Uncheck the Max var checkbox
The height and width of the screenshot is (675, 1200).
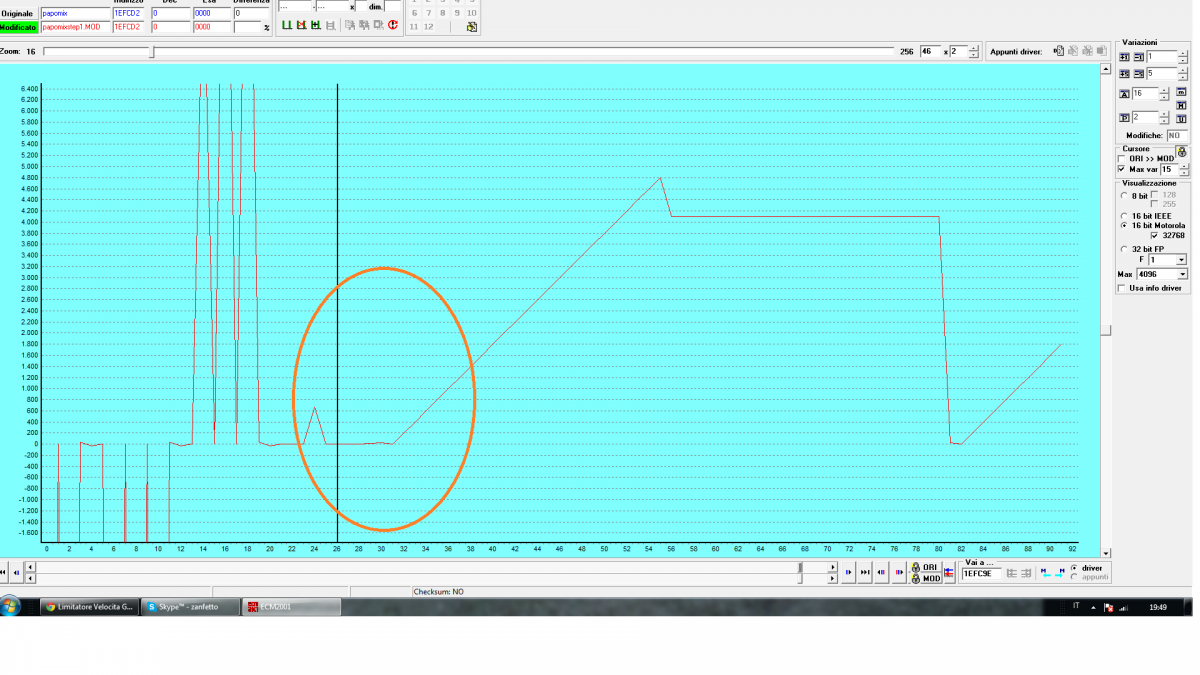coord(1121,169)
